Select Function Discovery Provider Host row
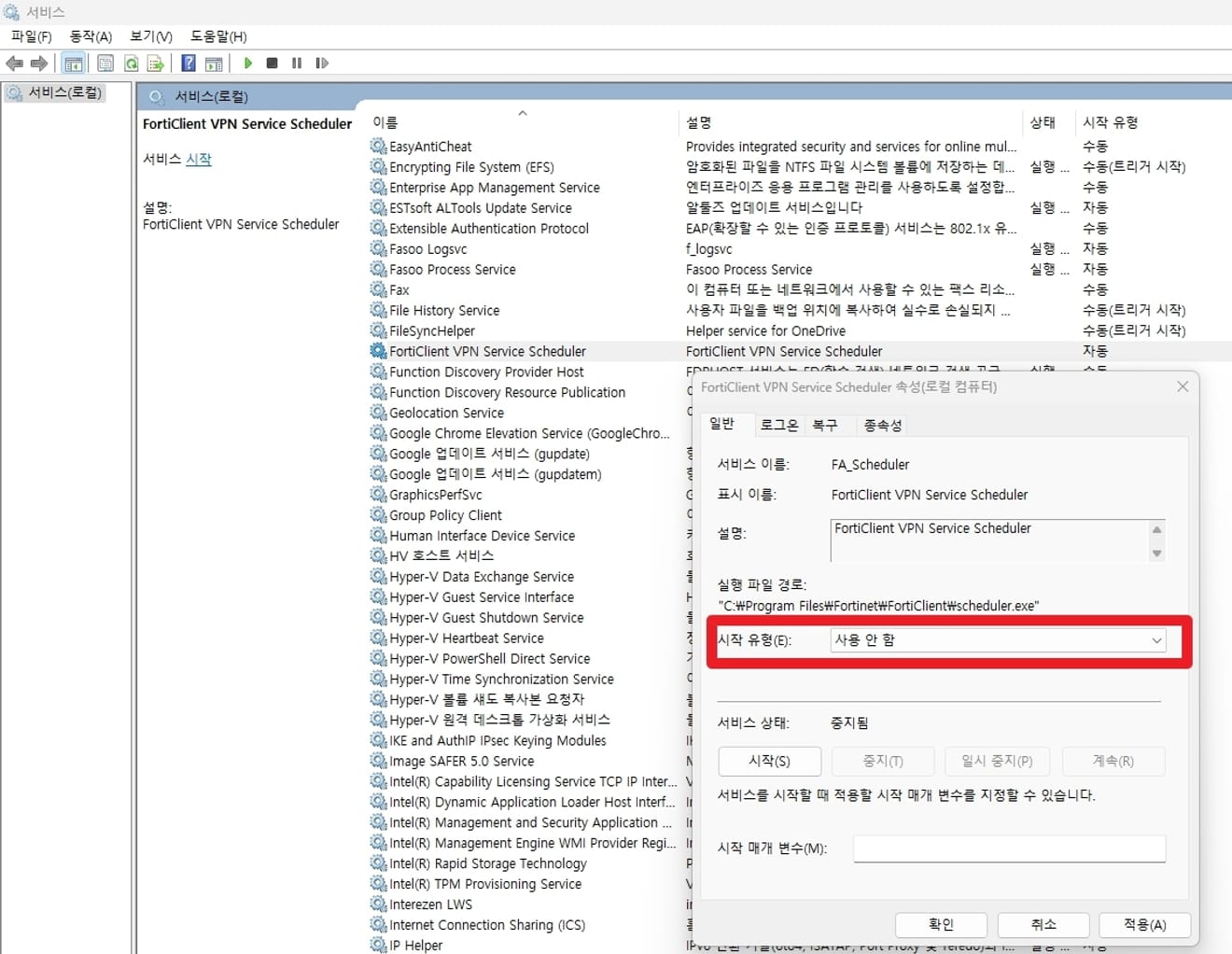Screen dimensions: 1232x954 486,372
